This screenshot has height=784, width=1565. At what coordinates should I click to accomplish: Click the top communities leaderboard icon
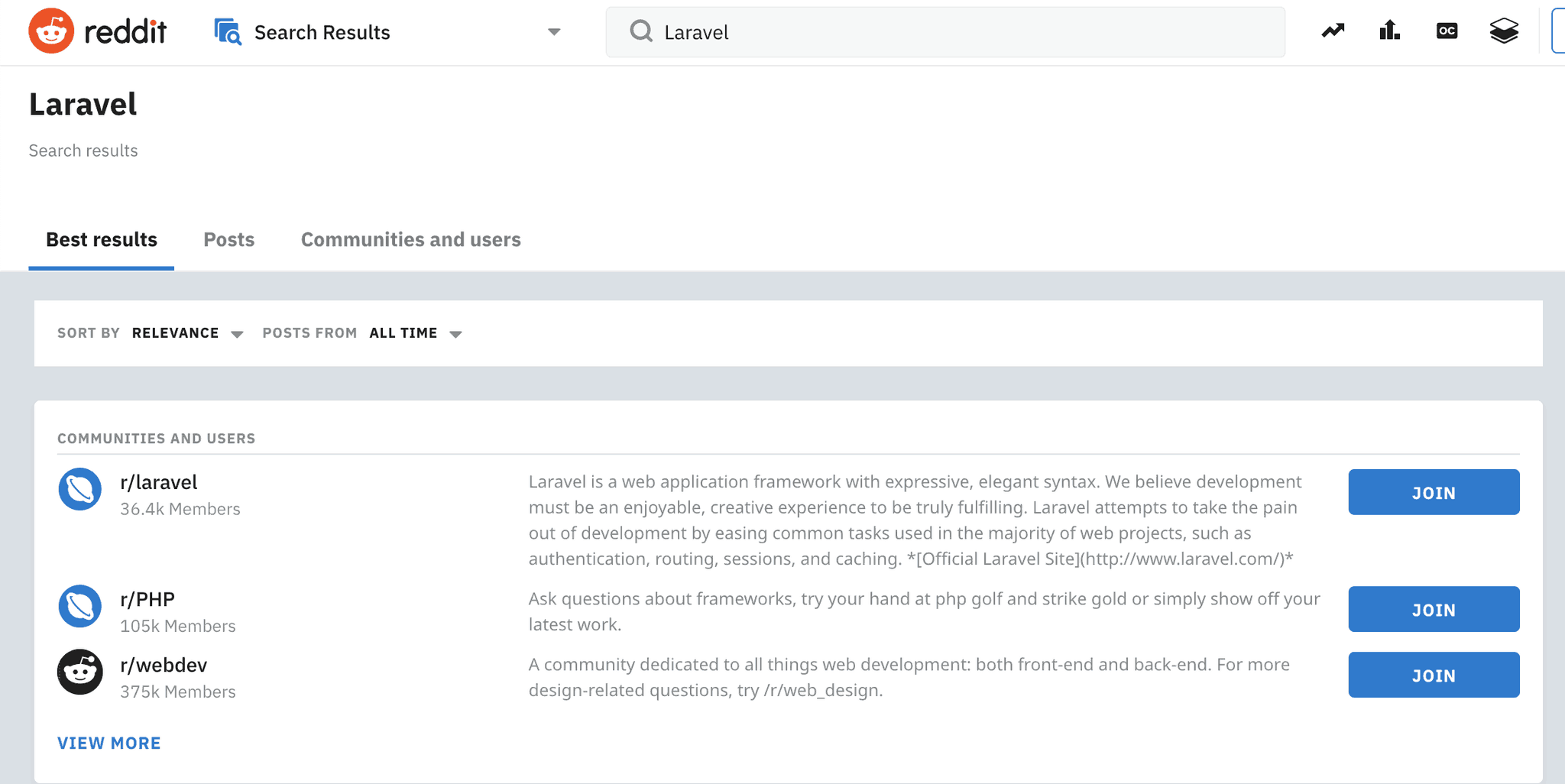pos(1389,31)
